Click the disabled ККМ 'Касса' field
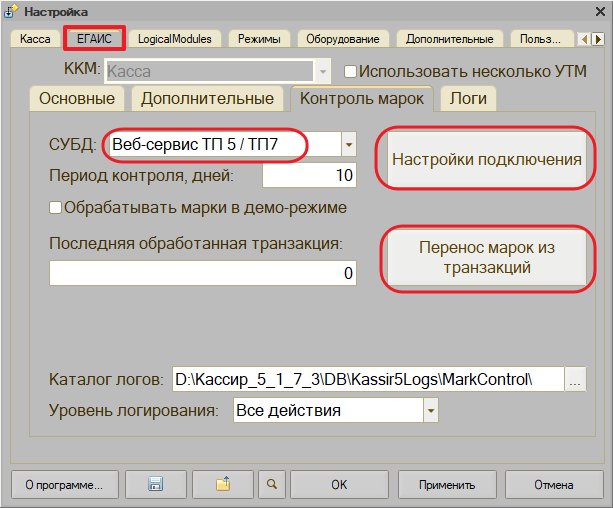 tap(210, 72)
